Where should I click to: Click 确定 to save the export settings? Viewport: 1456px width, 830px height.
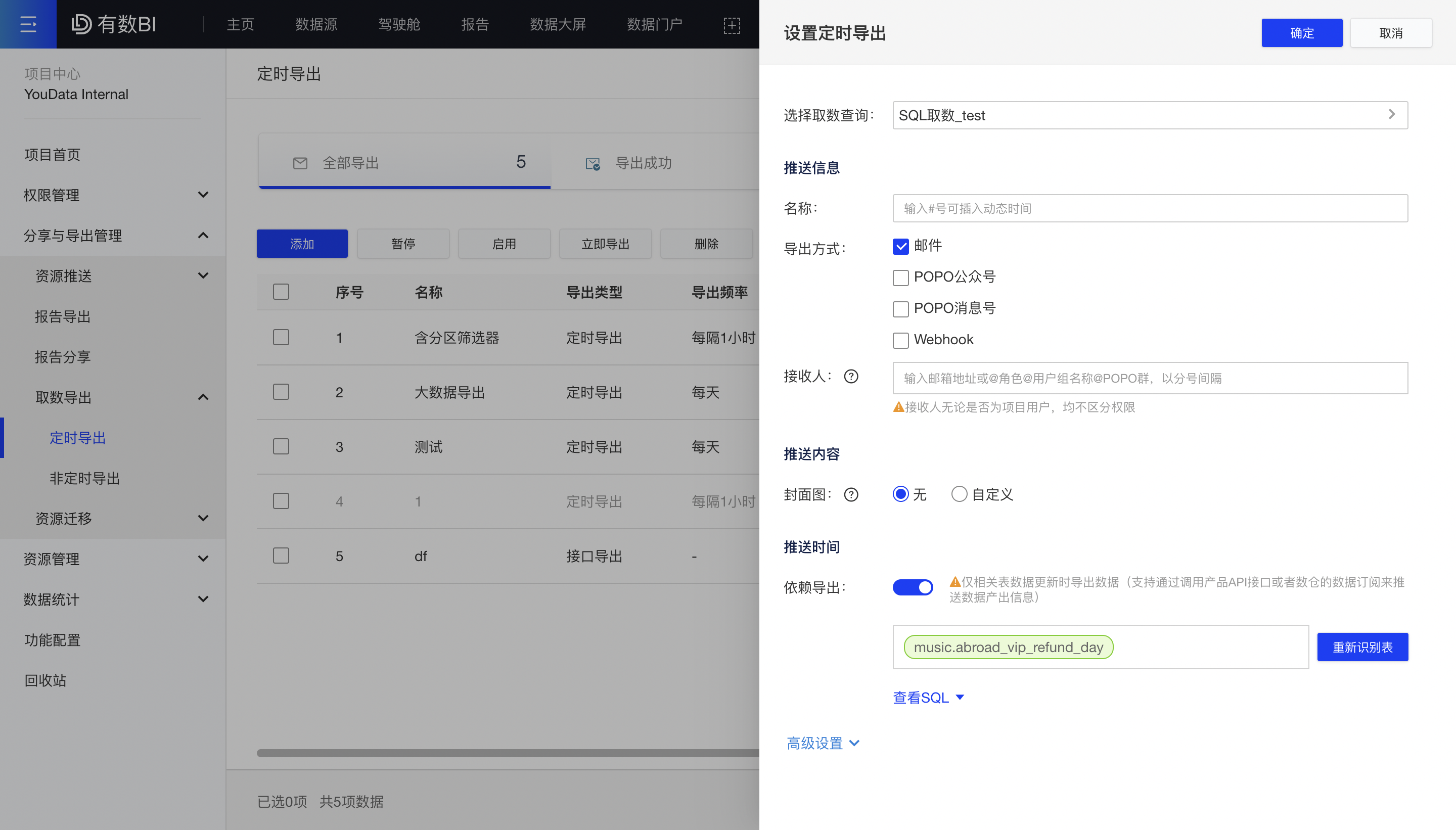(x=1301, y=32)
